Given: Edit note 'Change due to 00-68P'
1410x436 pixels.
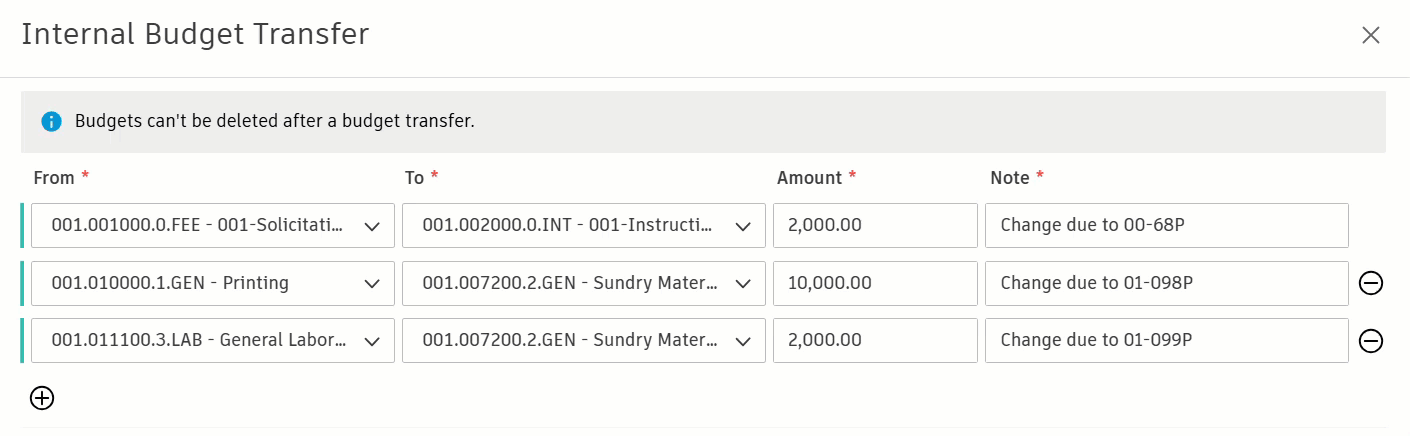Looking at the screenshot, I should (x=1166, y=226).
